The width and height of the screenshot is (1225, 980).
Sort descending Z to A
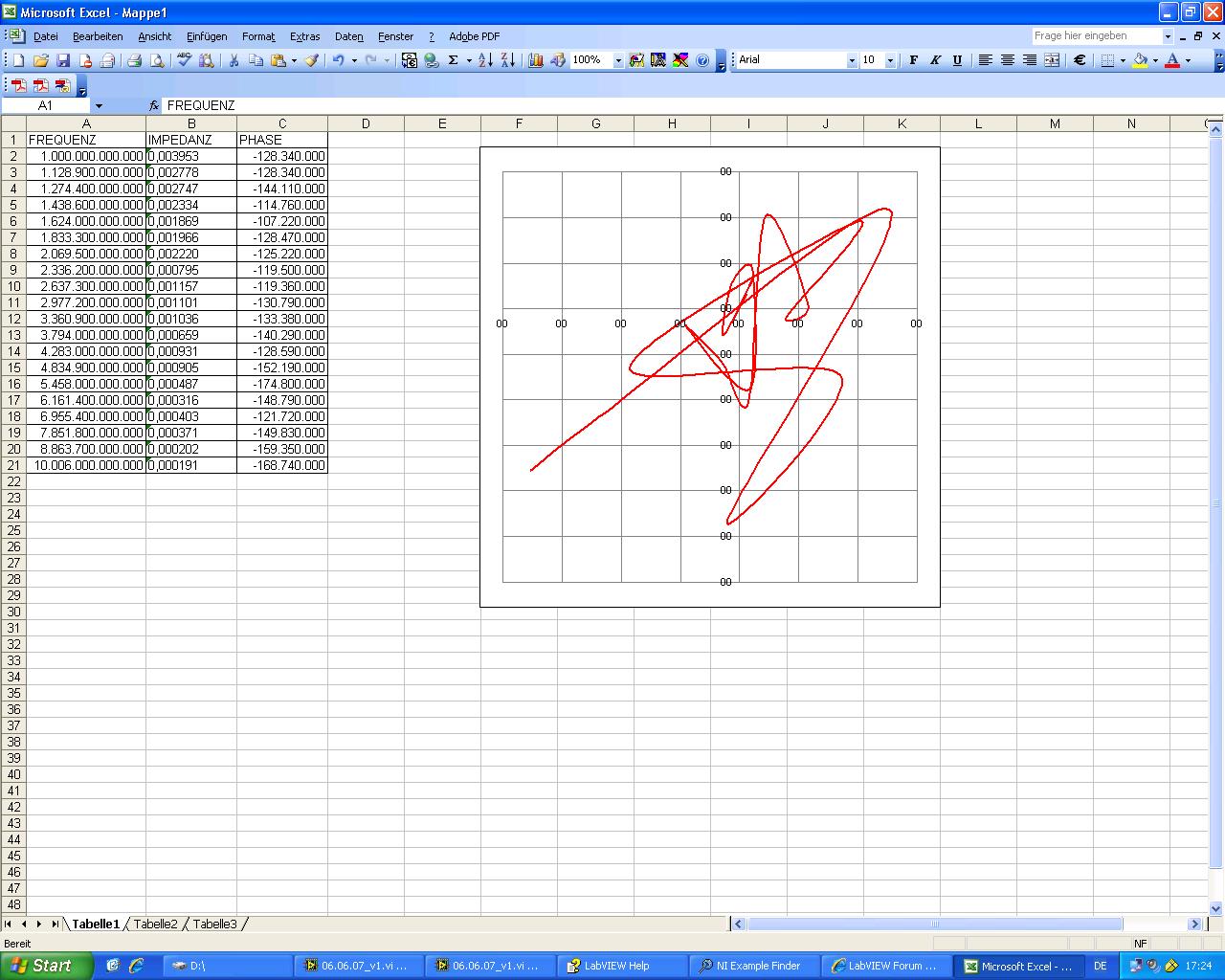(x=508, y=60)
